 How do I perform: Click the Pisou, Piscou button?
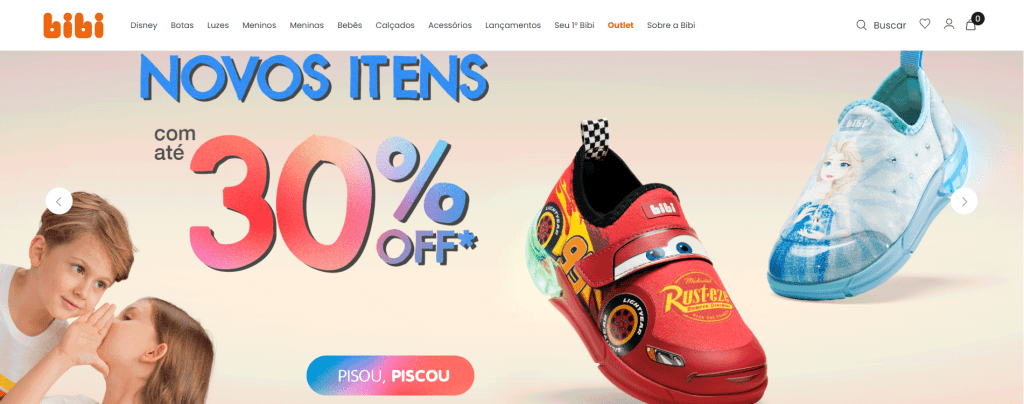pyautogui.click(x=391, y=375)
